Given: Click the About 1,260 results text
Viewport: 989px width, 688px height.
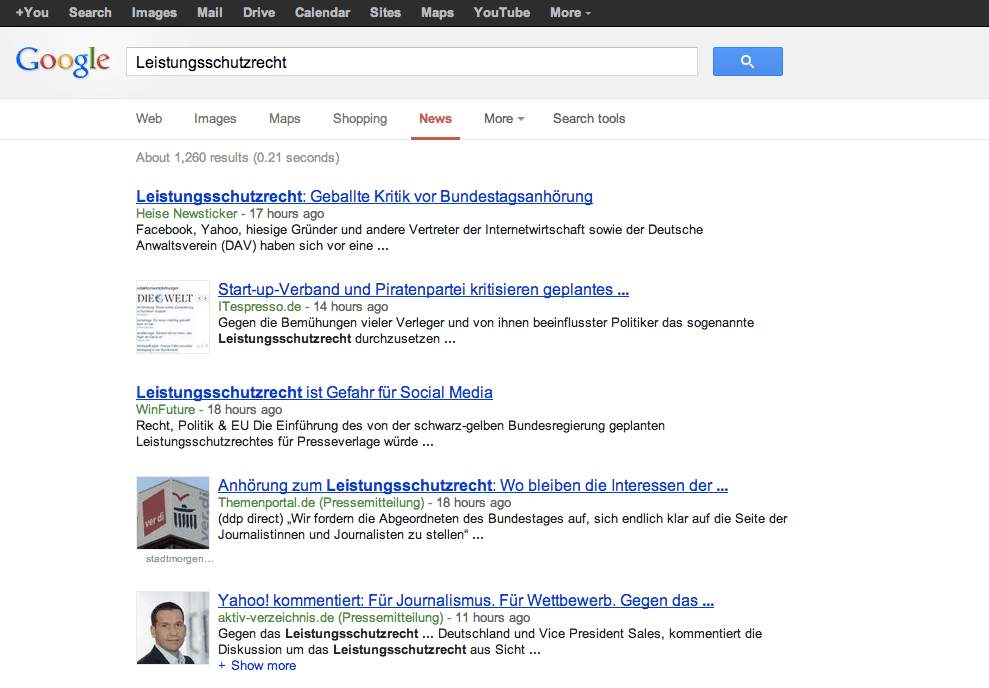Looking at the screenshot, I should coord(238,158).
